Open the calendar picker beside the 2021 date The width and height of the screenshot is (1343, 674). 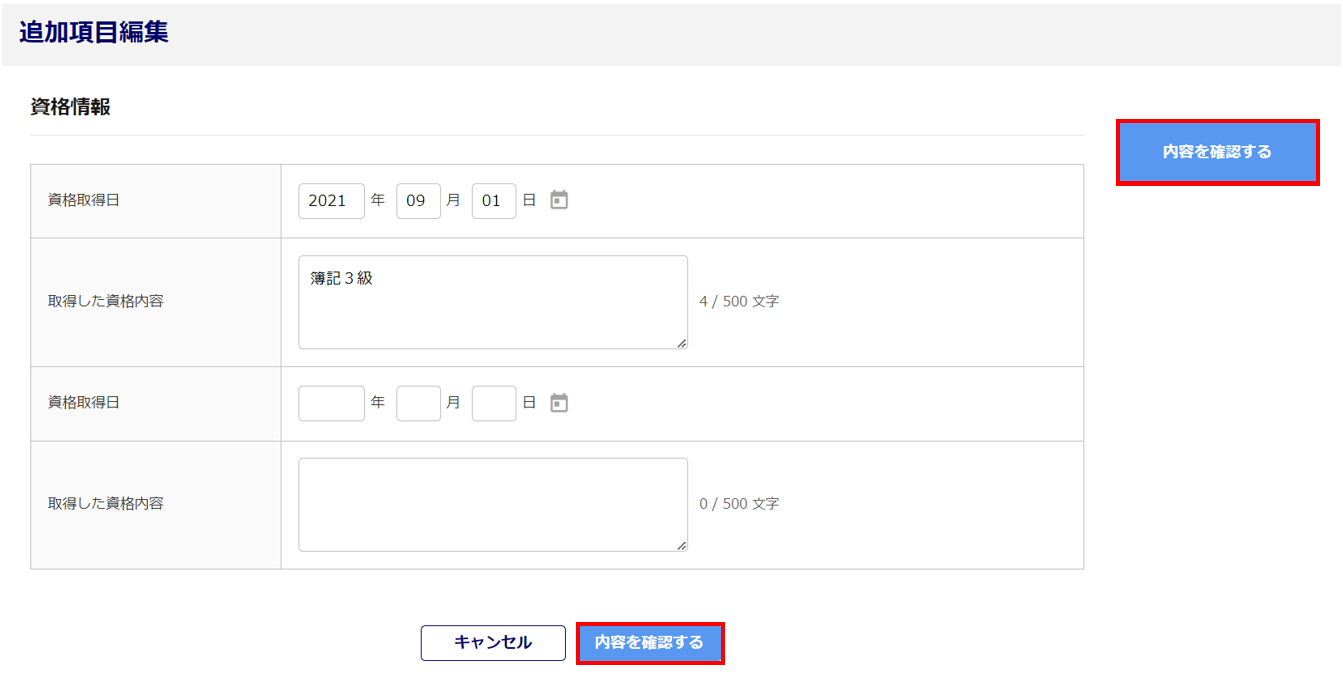click(x=559, y=200)
